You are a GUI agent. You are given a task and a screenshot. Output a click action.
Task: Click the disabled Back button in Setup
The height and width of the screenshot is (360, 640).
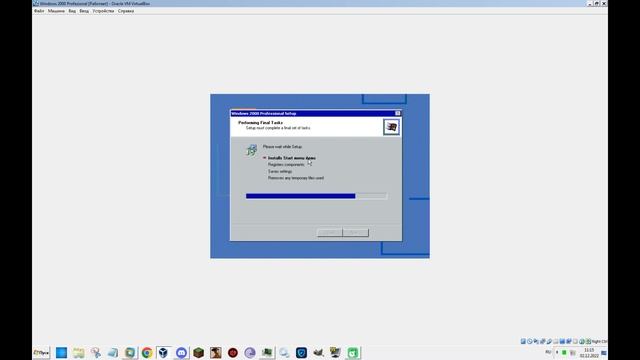(329, 232)
